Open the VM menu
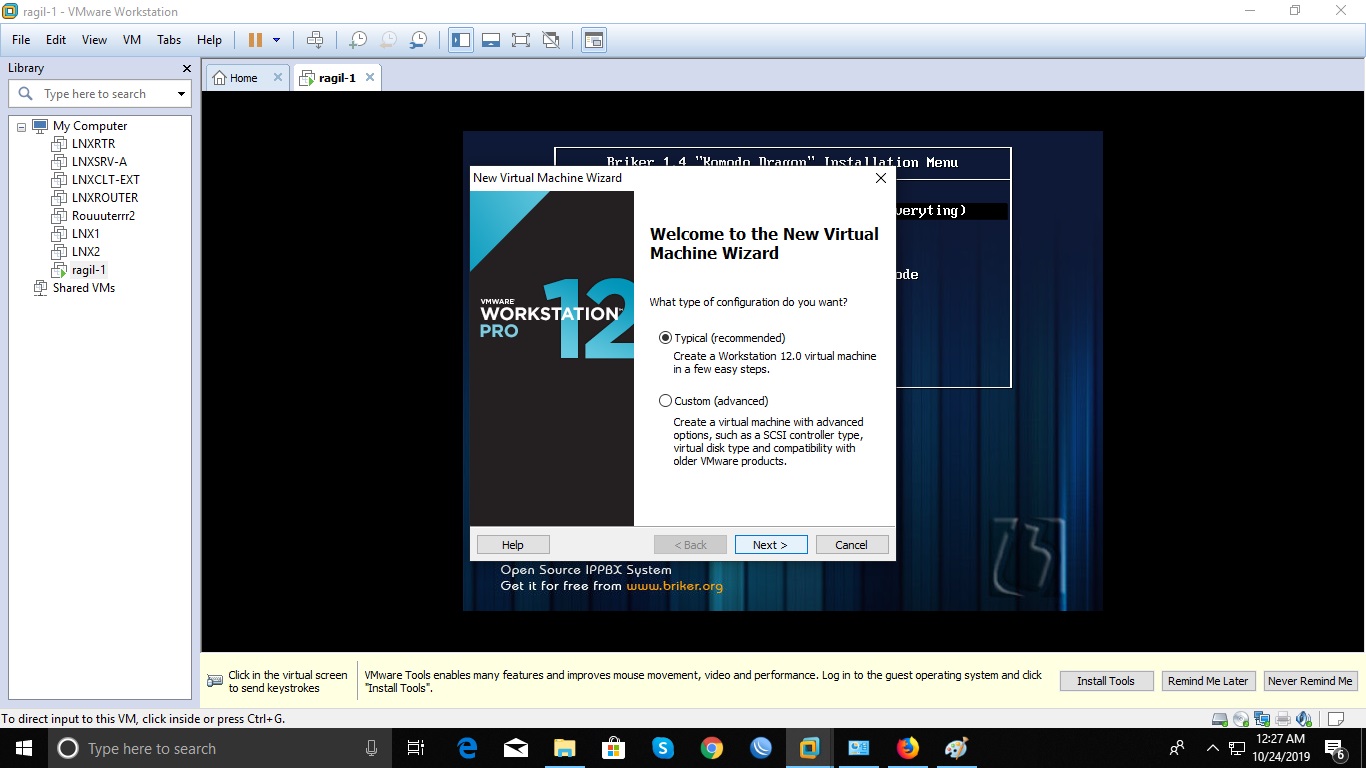Image resolution: width=1366 pixels, height=768 pixels. point(131,40)
